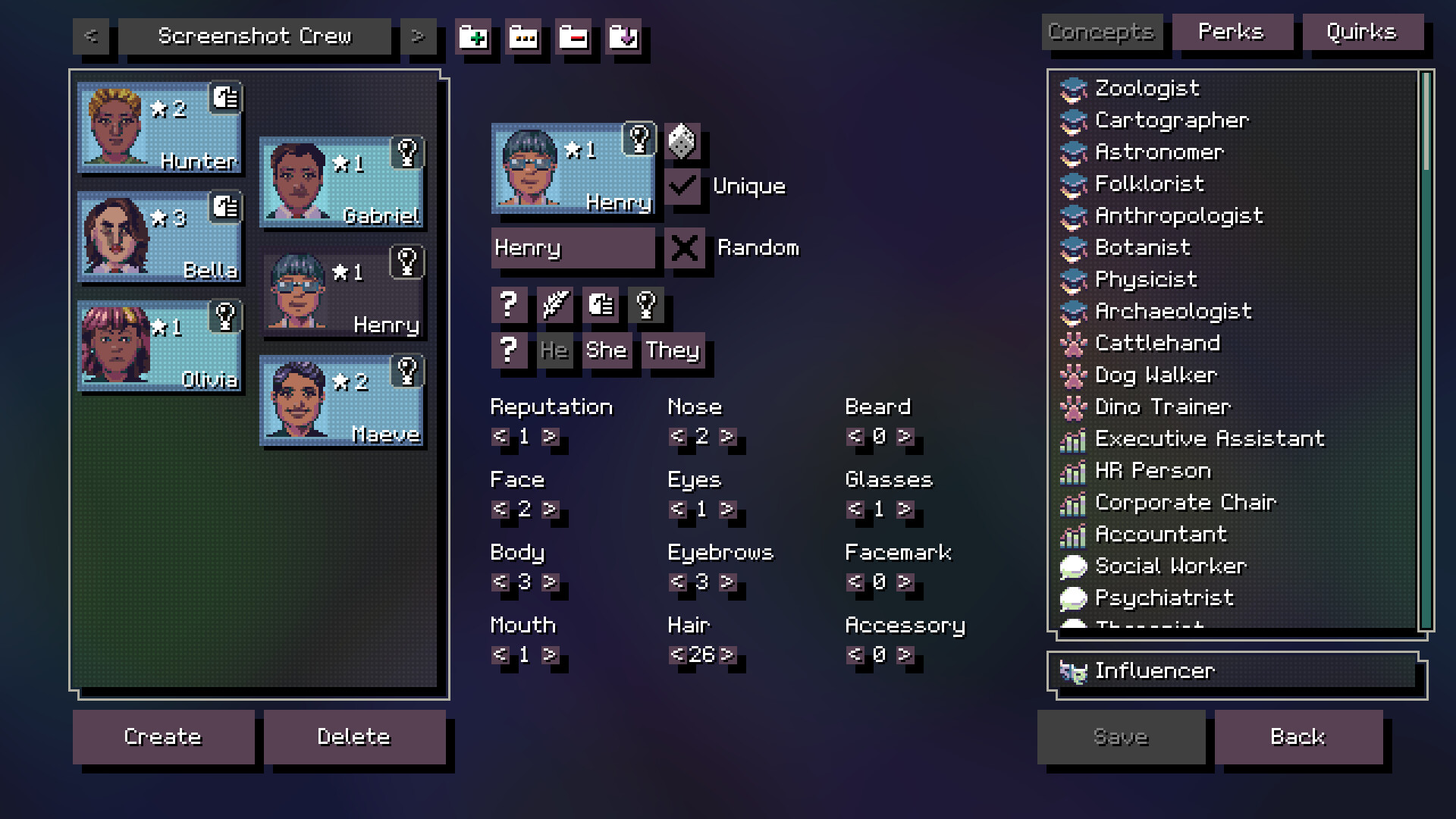
Task: Select the lightbulb concept icon
Action: pyautogui.click(x=645, y=305)
